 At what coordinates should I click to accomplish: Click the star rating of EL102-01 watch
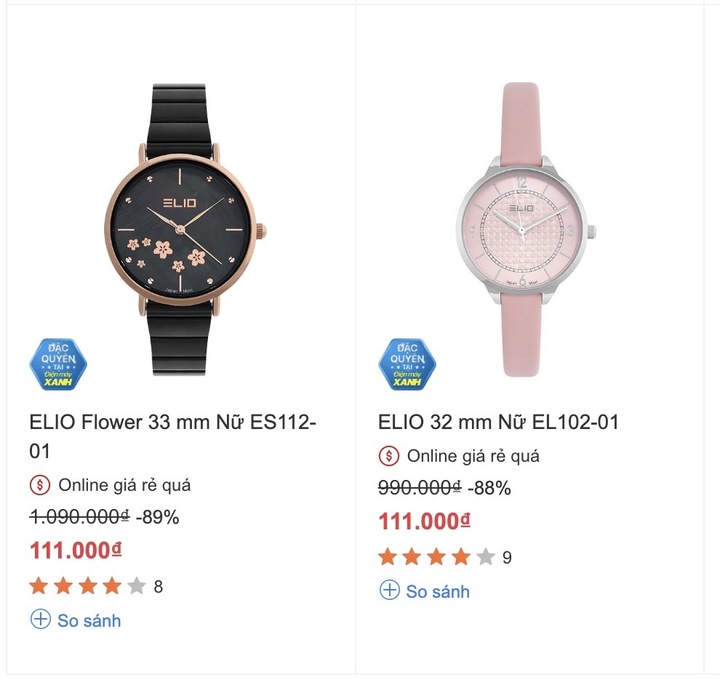pyautogui.click(x=437, y=557)
